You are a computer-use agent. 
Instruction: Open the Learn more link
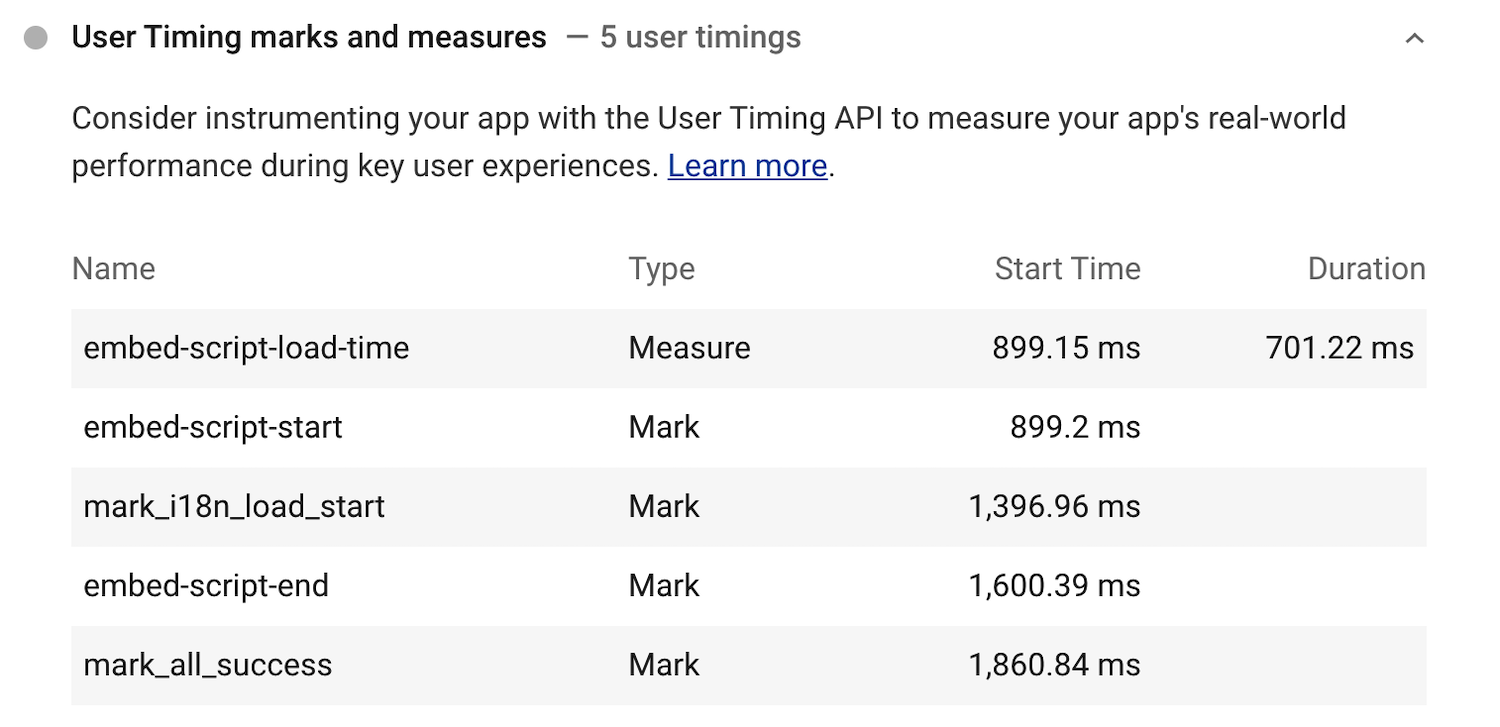click(745, 165)
